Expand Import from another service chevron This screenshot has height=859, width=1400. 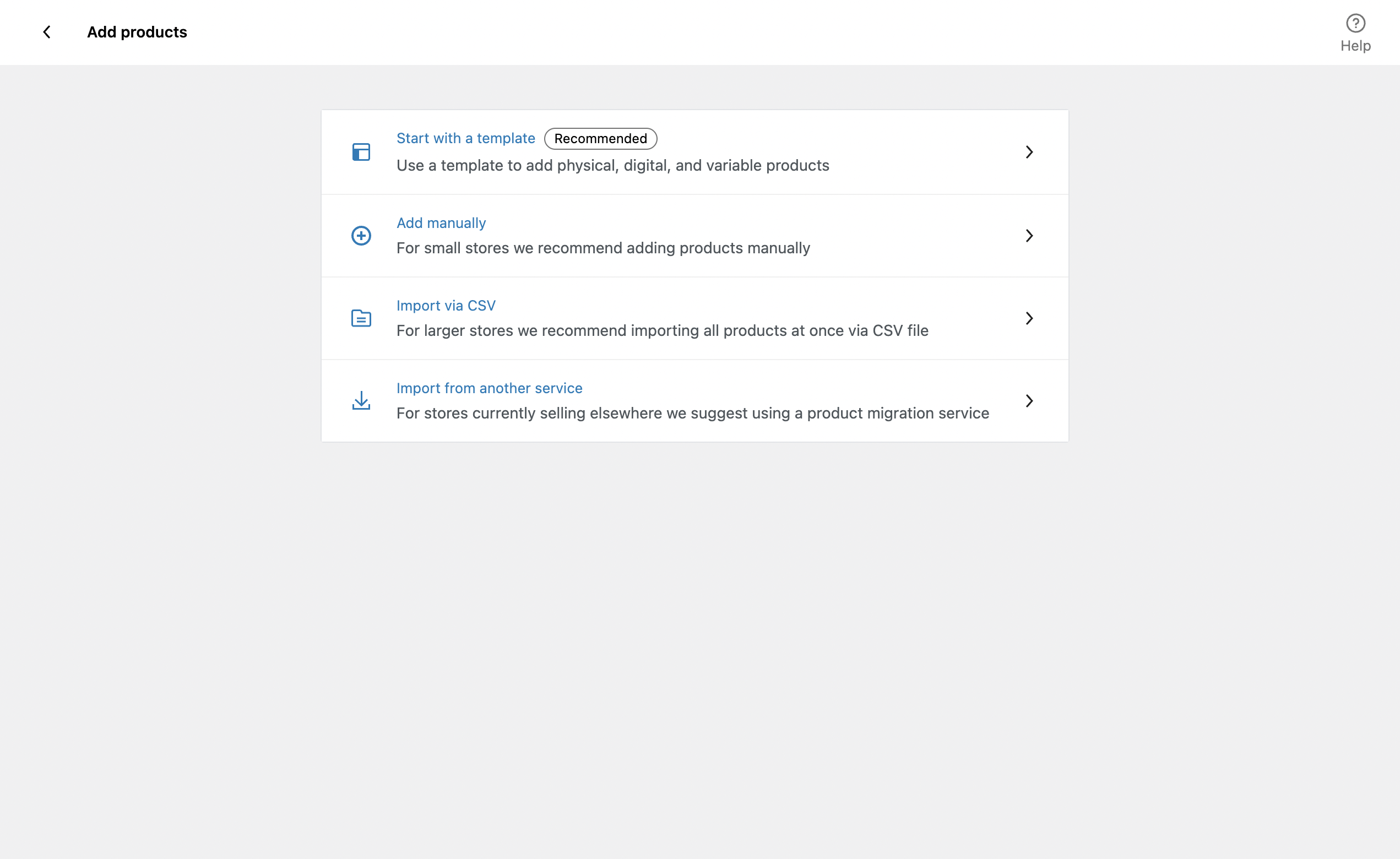click(x=1029, y=401)
